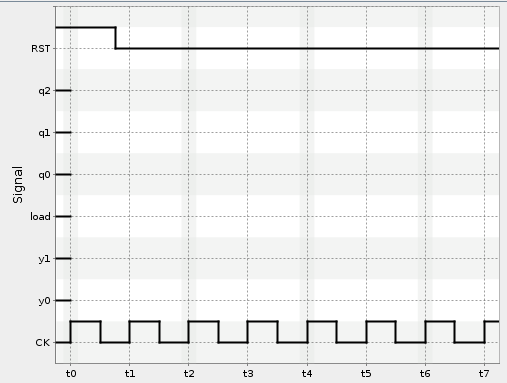The image size is (507, 383).
Task: Click the CK rising edge at t4
Action: coord(307,332)
